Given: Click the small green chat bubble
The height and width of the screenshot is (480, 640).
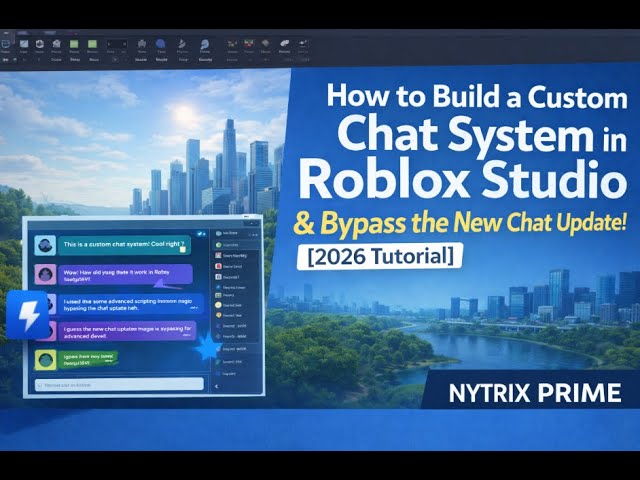Looking at the screenshot, I should (88, 360).
